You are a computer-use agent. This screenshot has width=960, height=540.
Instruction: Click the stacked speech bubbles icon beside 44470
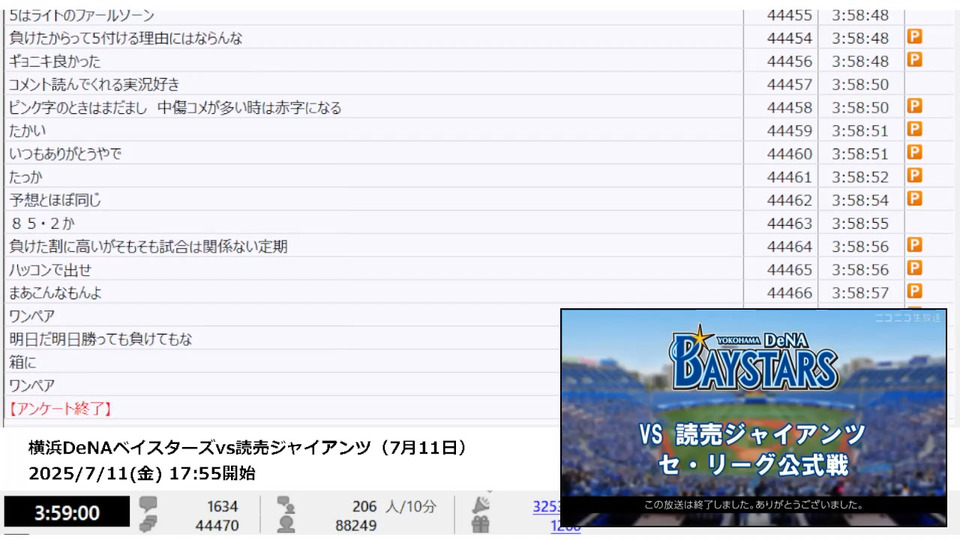[148, 525]
